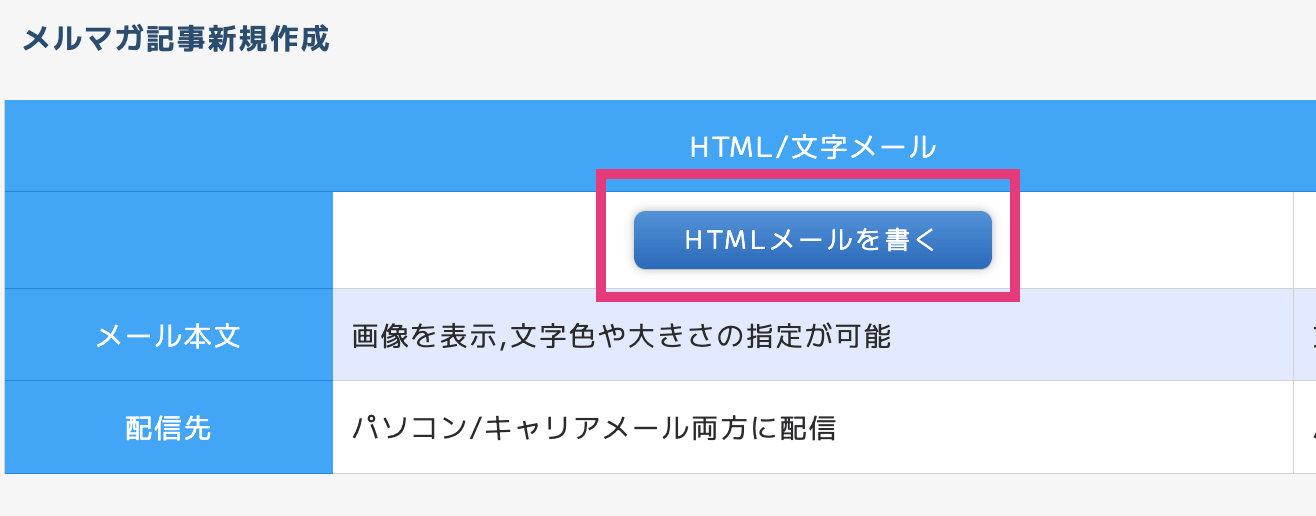Click cut-off right cell in 配信先 row
Image resolution: width=1316 pixels, height=516 pixels.
1305,427
